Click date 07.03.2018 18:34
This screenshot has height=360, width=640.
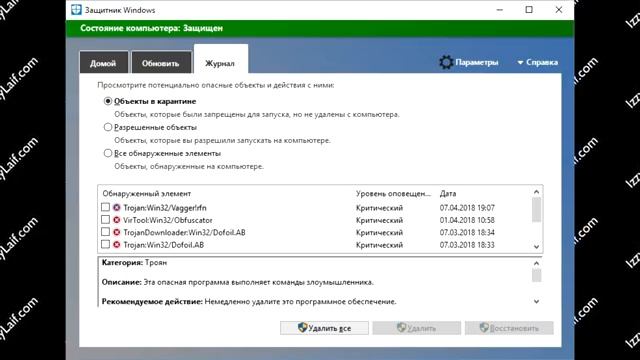click(x=467, y=232)
